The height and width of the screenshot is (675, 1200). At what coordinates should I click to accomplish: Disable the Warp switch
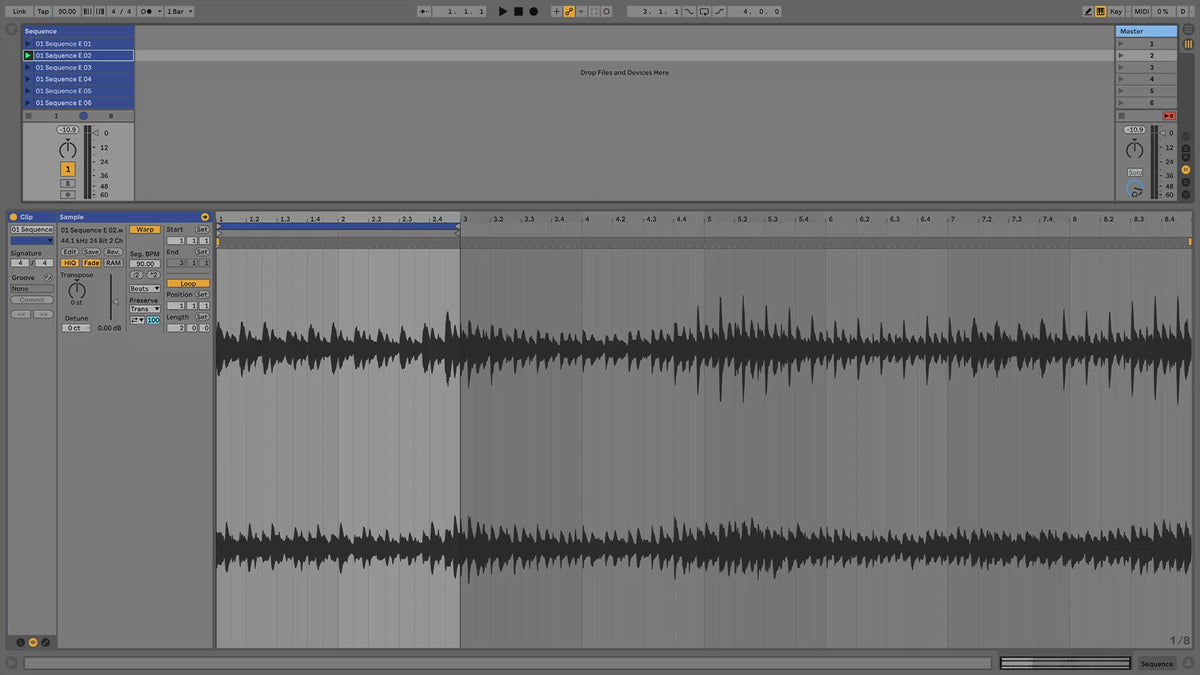coord(145,229)
